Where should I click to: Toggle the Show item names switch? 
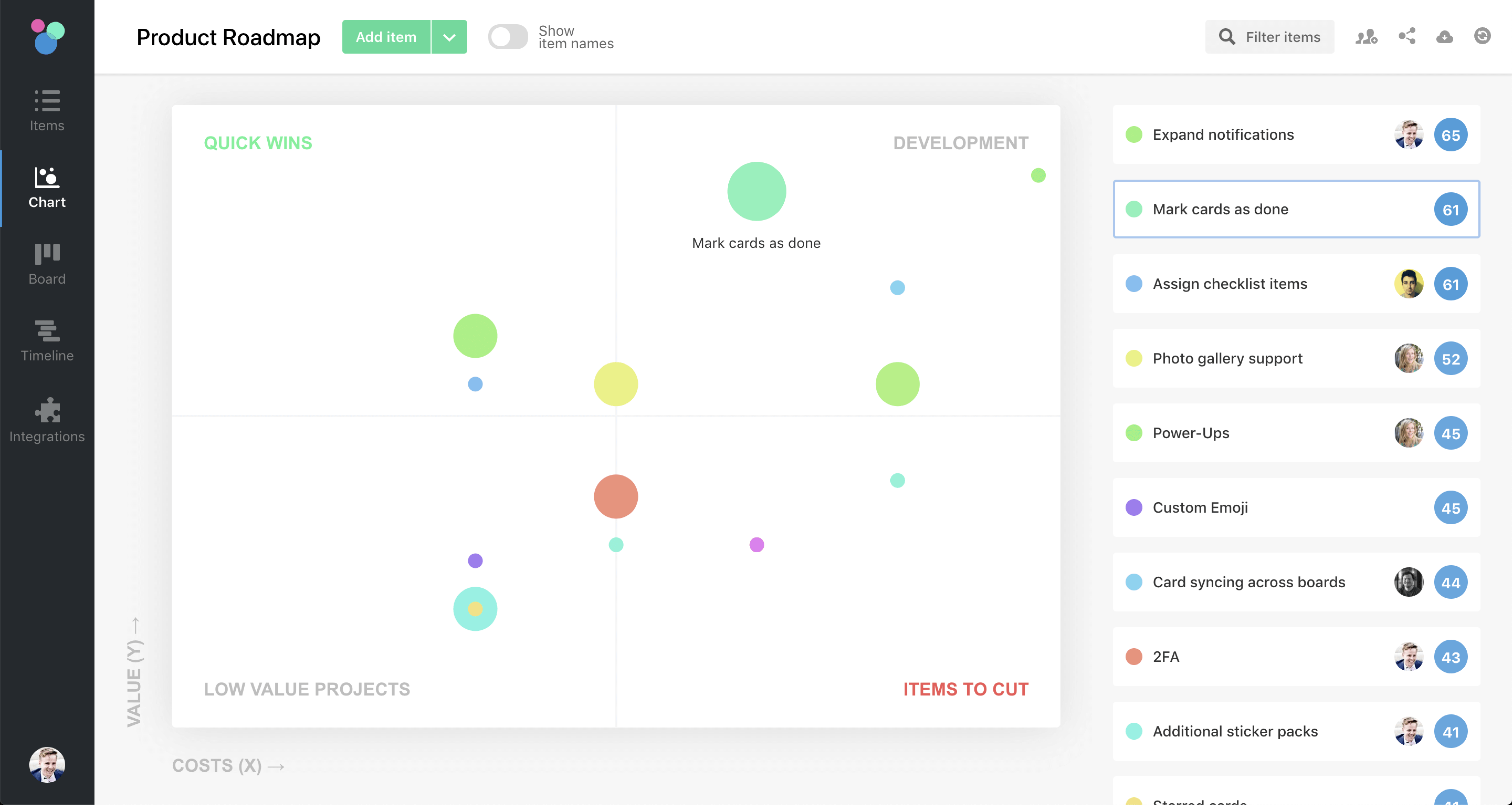click(508, 37)
